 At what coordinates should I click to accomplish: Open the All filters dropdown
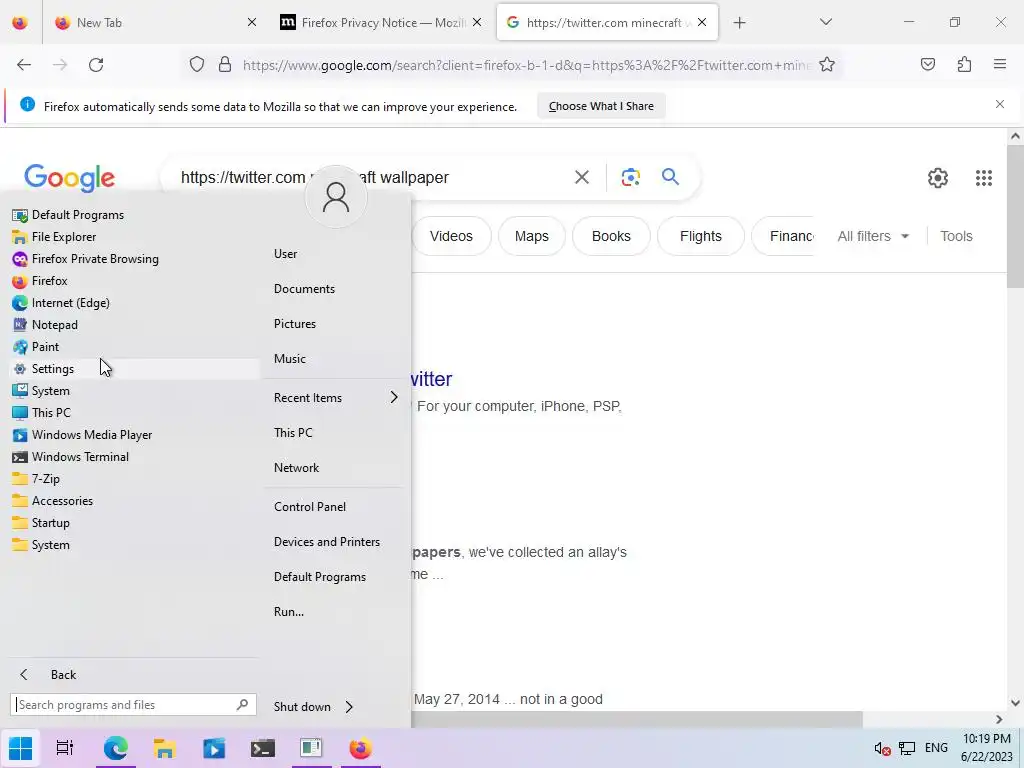click(x=873, y=236)
